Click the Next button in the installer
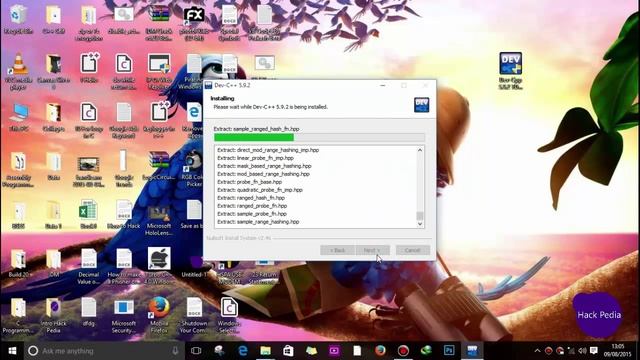The image size is (640, 360). pos(372,250)
